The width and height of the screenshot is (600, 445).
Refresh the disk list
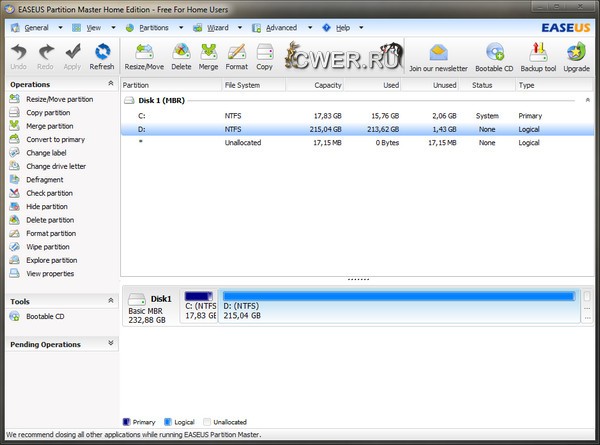(101, 55)
